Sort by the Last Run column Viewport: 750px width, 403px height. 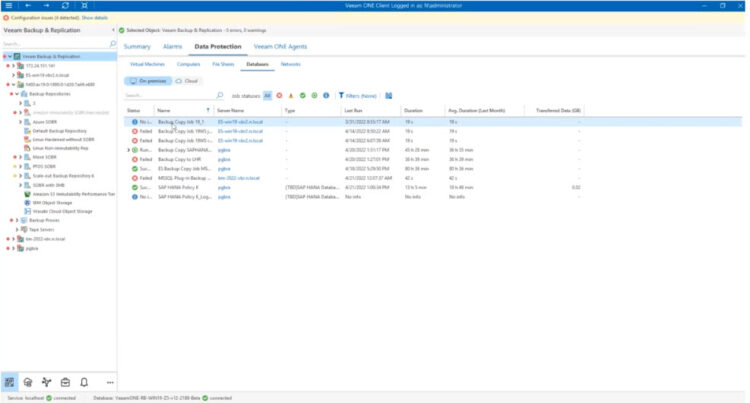pos(353,110)
